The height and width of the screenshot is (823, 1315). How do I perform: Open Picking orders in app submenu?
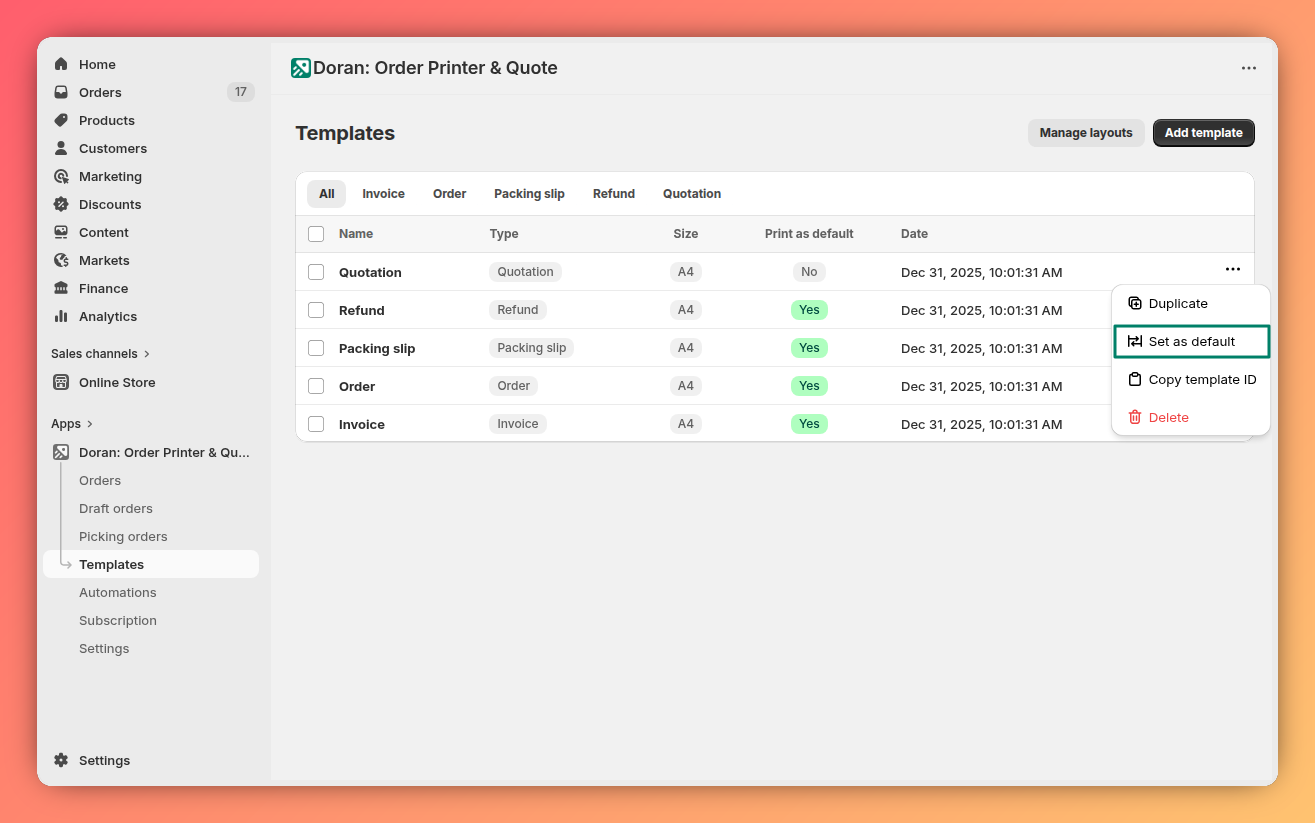tap(123, 536)
